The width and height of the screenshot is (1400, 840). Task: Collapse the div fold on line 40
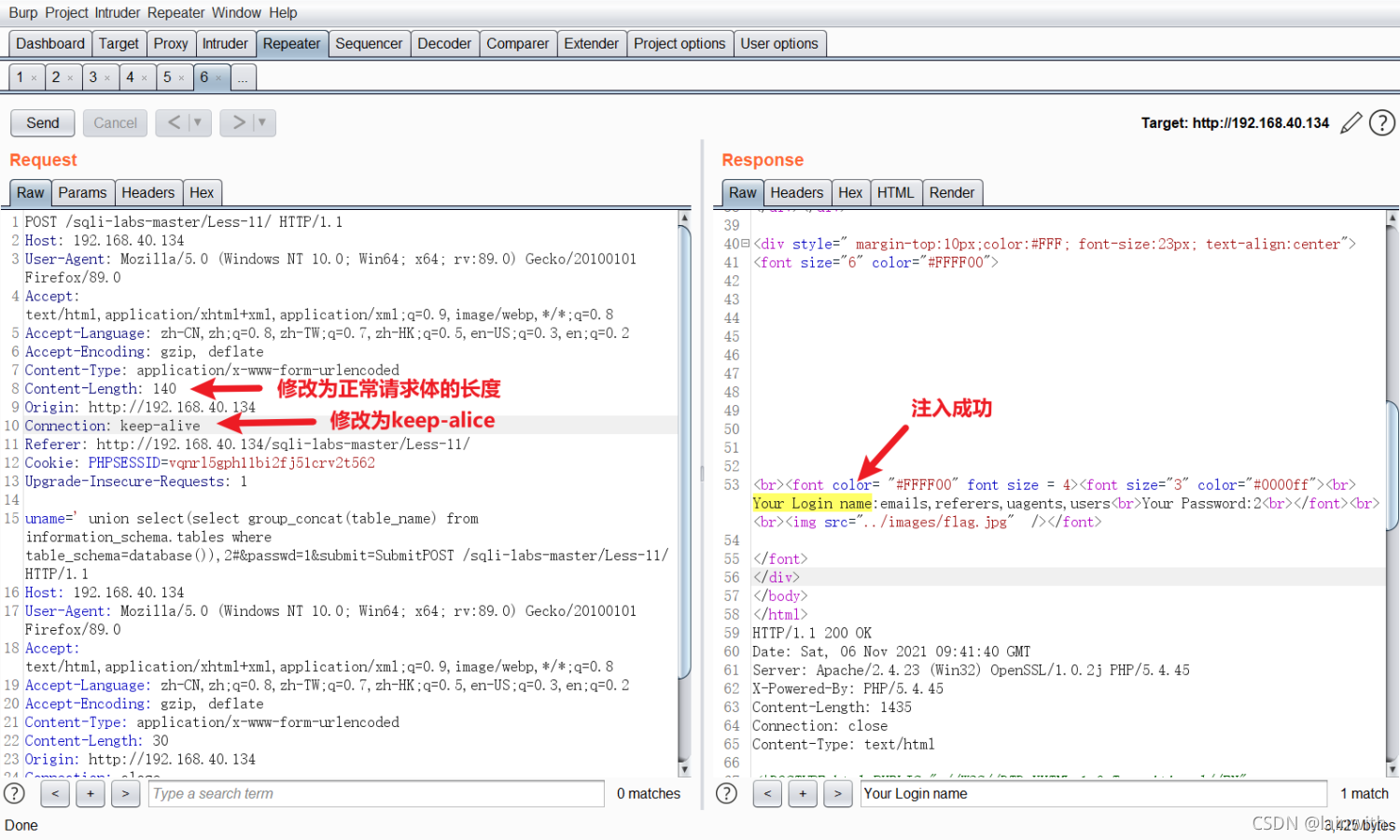[x=745, y=244]
